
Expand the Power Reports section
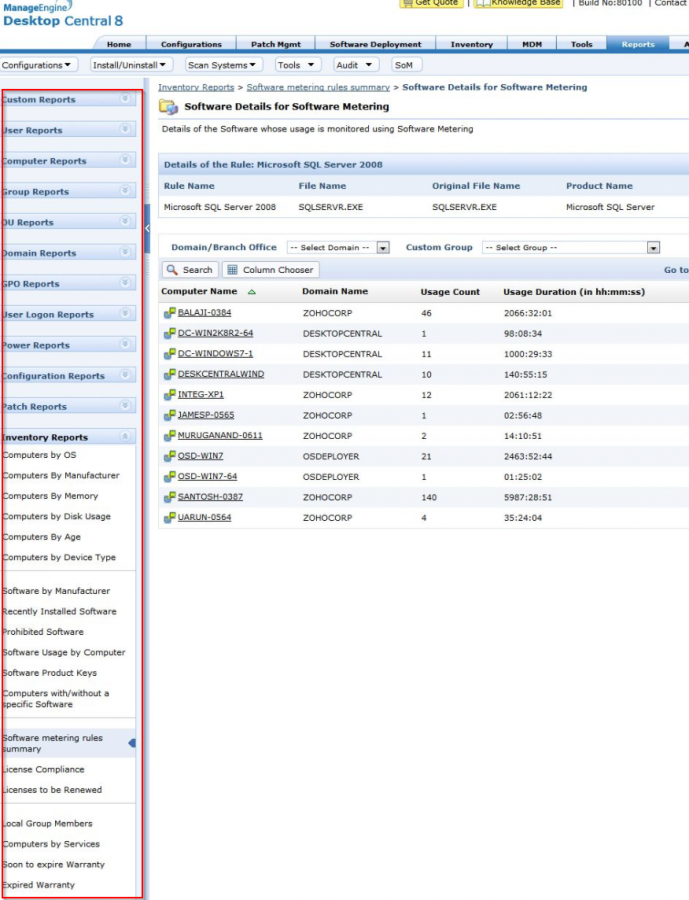[125, 344]
